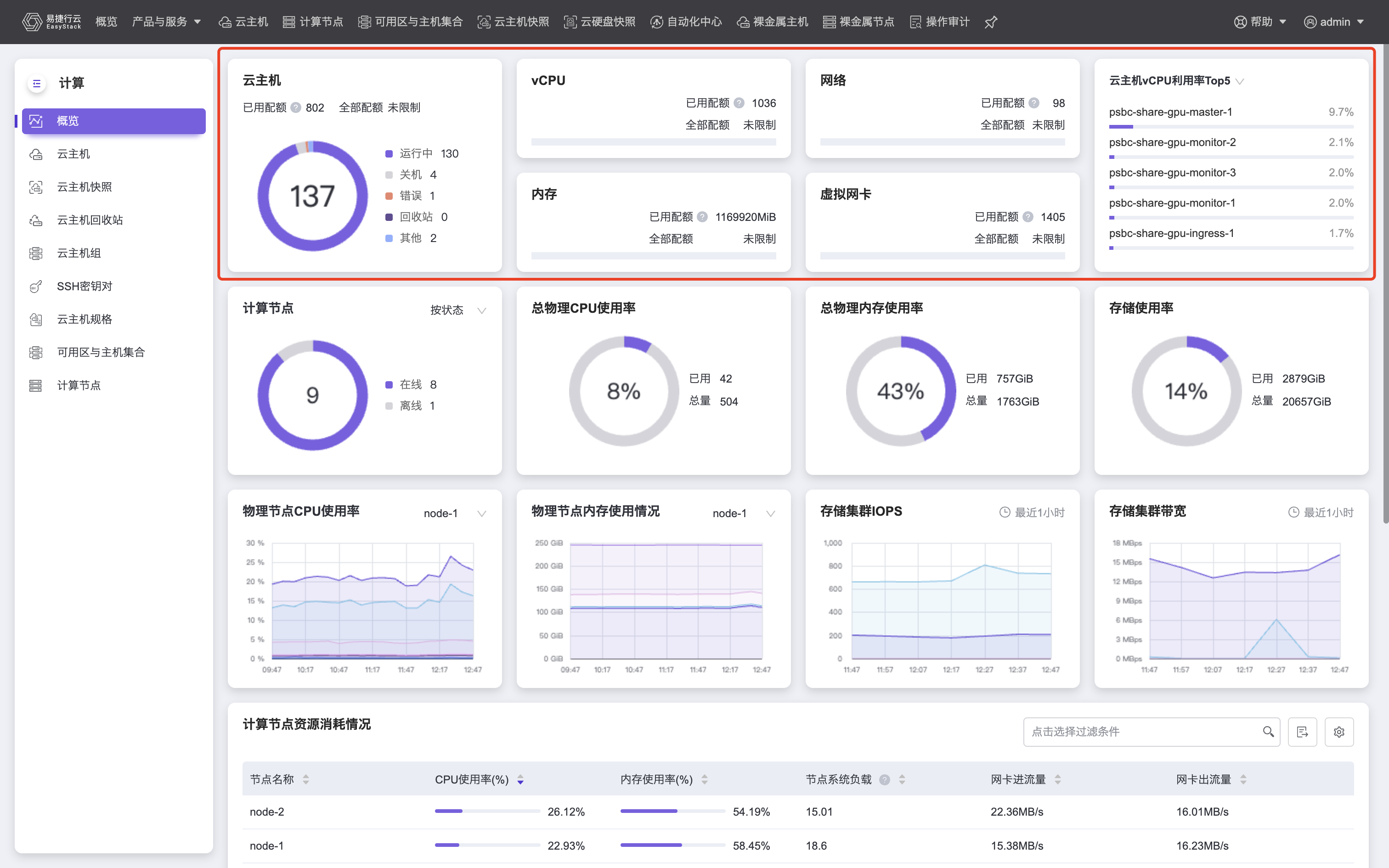Select psbc-share-gpu-master-1 in the Top5 list
The height and width of the screenshot is (868, 1389).
(1171, 112)
